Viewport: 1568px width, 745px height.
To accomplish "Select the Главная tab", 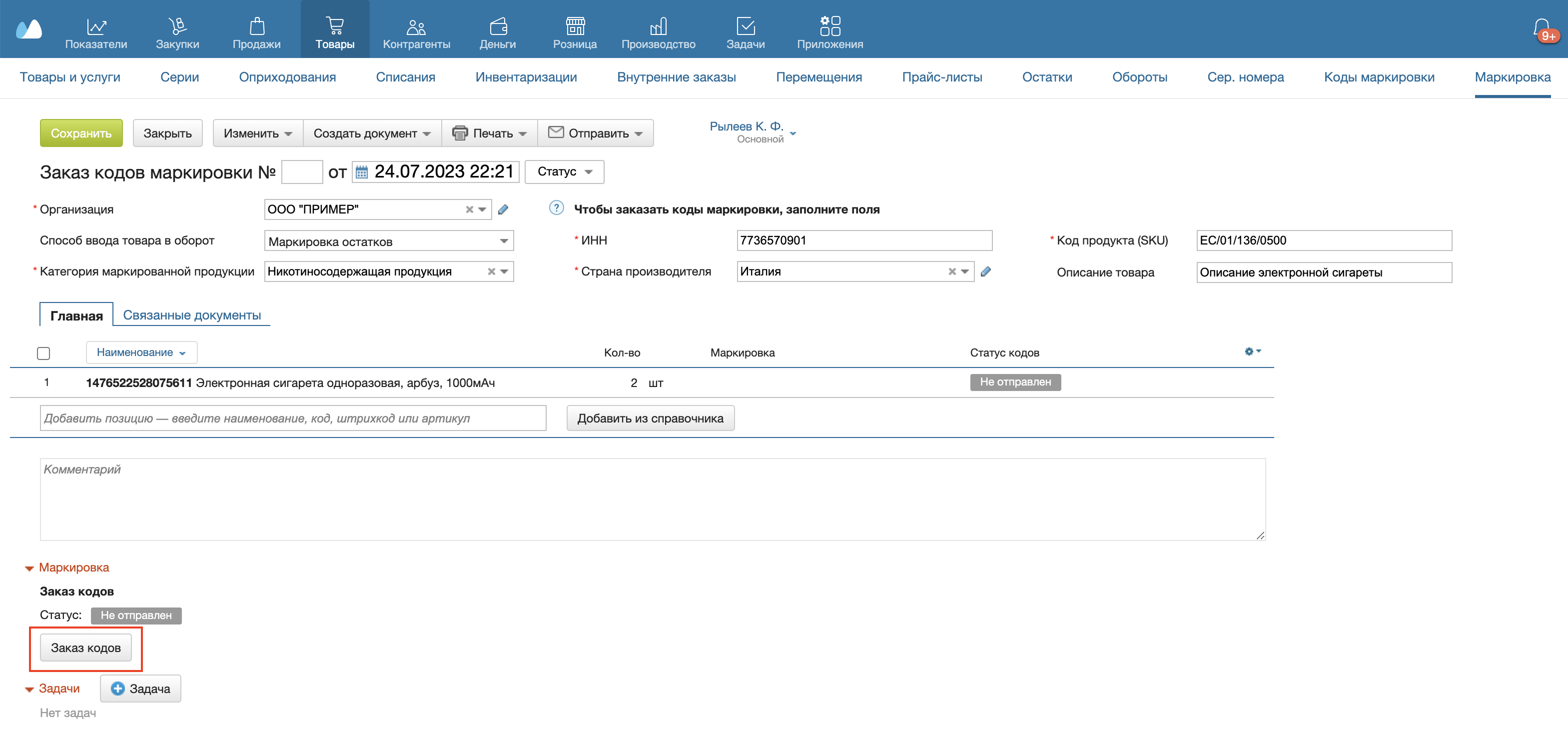I will [x=76, y=315].
